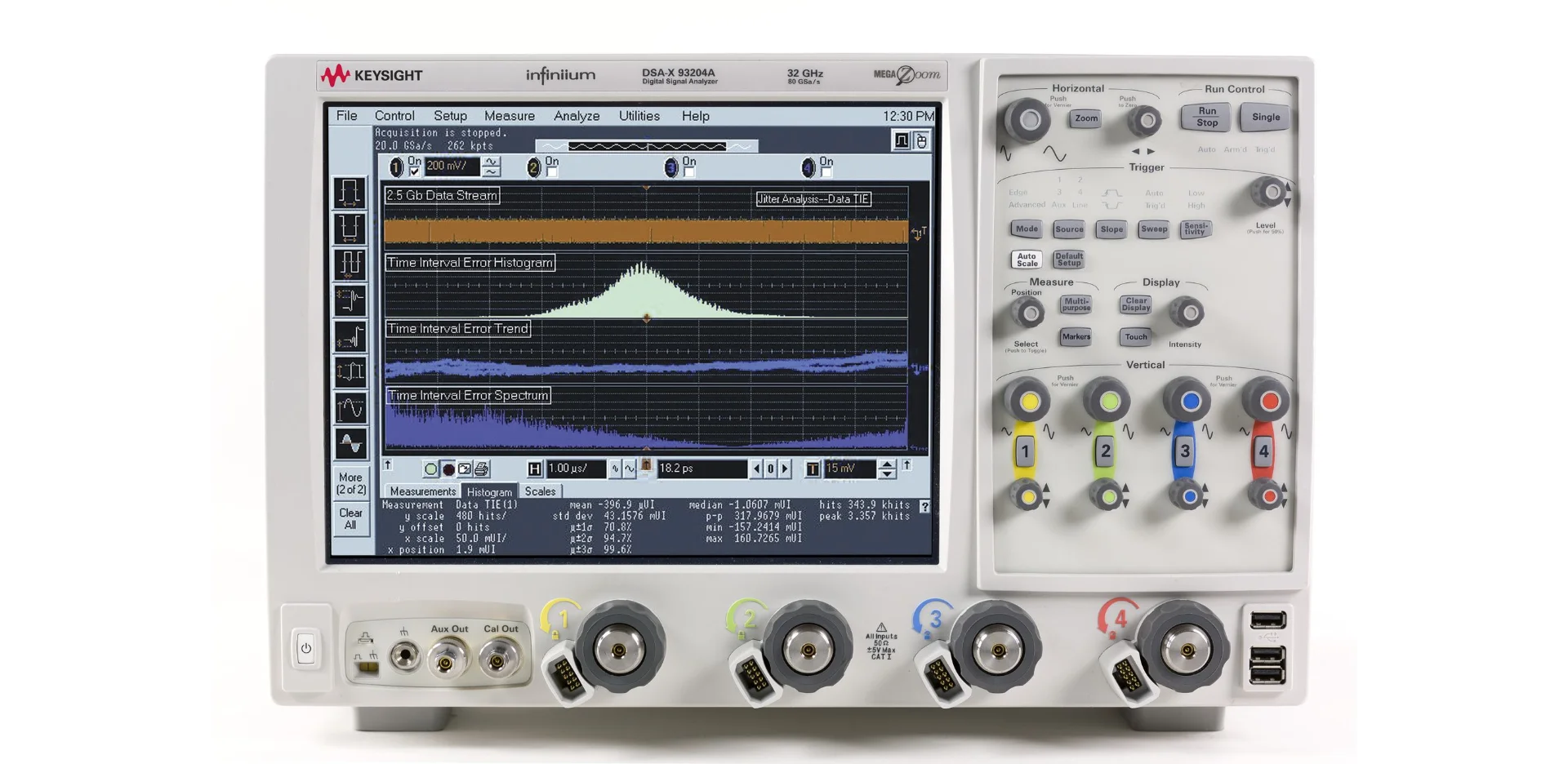The image size is (1568, 764).
Task: Select the sine average voltage measurement icon
Action: click(x=350, y=444)
